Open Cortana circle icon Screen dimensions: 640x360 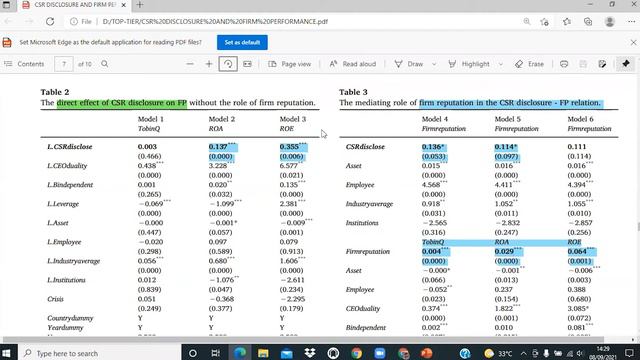193,353
